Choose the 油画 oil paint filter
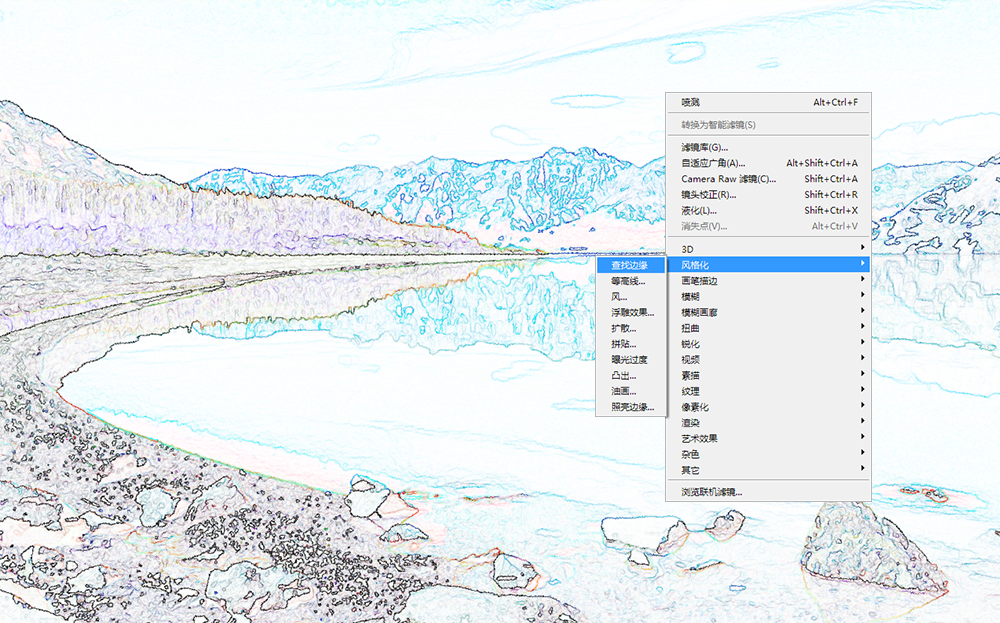The width and height of the screenshot is (1000, 623). click(x=624, y=391)
